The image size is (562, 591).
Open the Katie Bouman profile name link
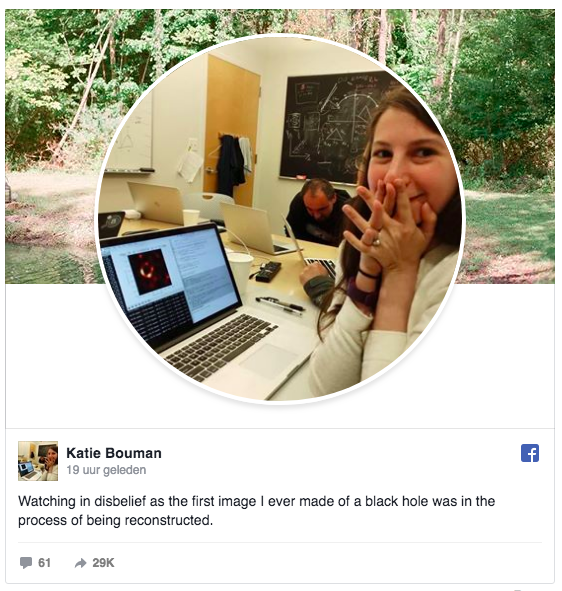coord(114,453)
